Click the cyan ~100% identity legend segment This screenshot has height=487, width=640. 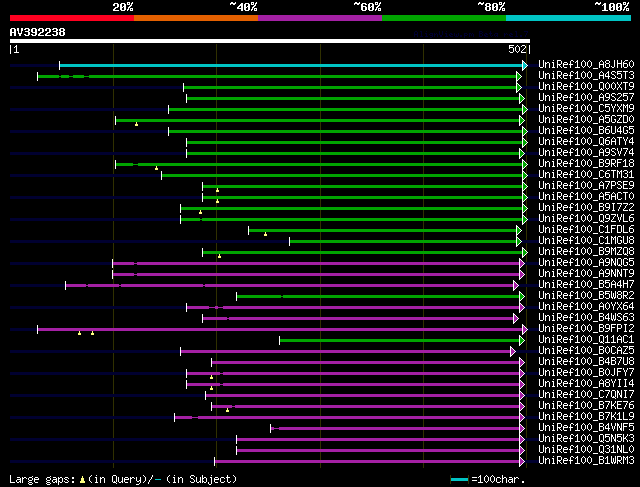tap(569, 18)
